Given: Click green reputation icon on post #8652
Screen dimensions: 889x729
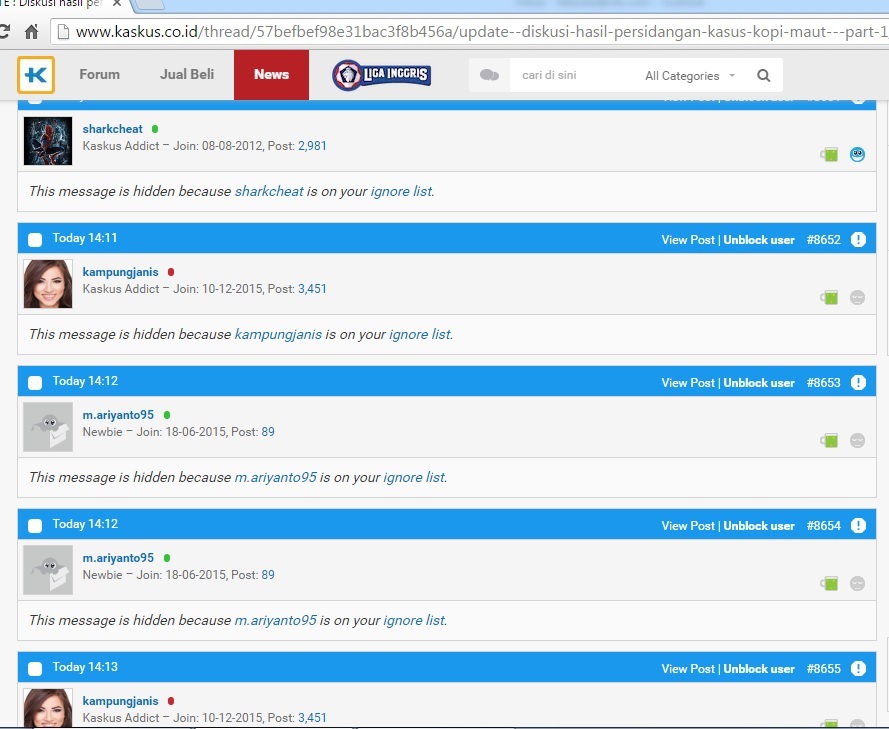Looking at the screenshot, I should coord(829,297).
